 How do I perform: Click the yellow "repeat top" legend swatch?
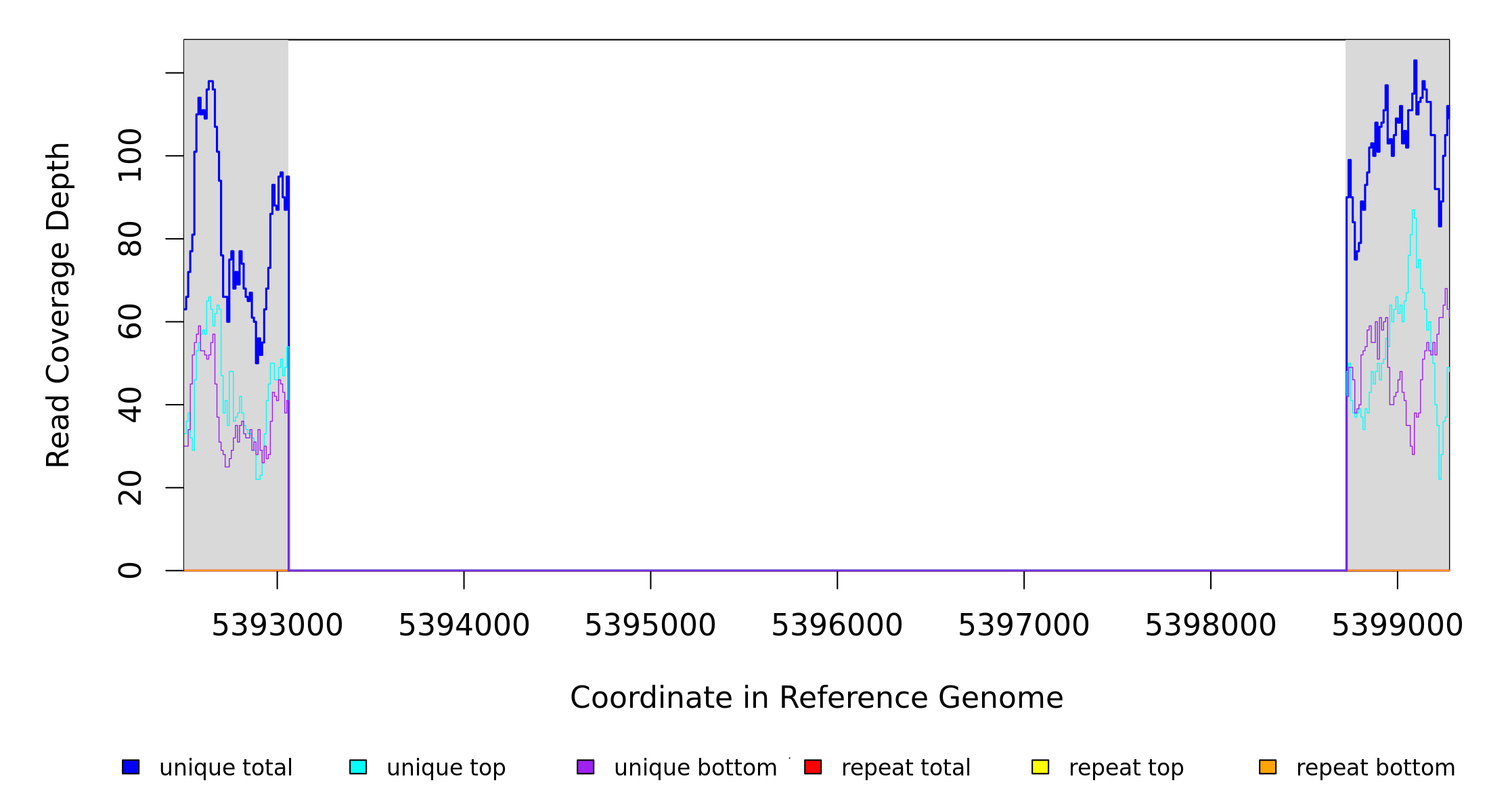(x=1040, y=767)
